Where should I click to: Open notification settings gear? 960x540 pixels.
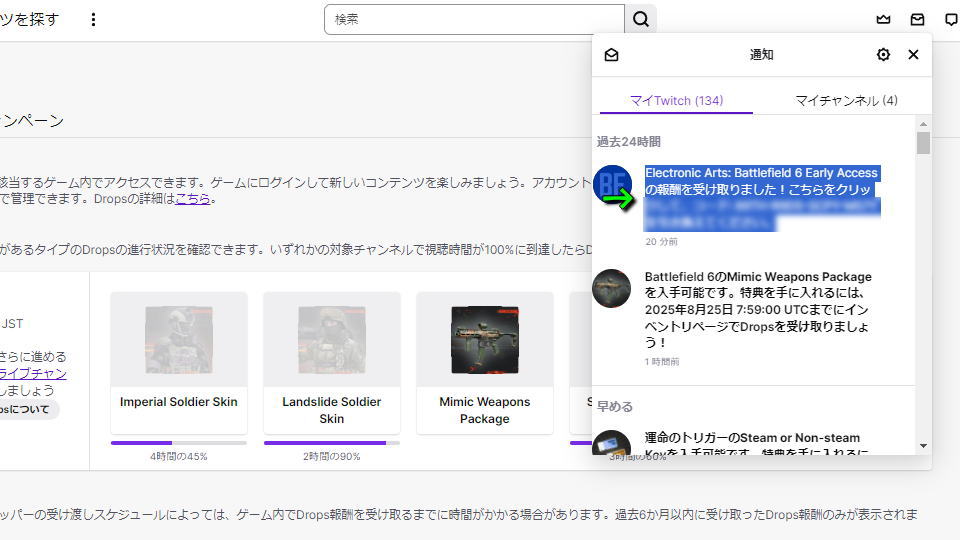tap(883, 54)
